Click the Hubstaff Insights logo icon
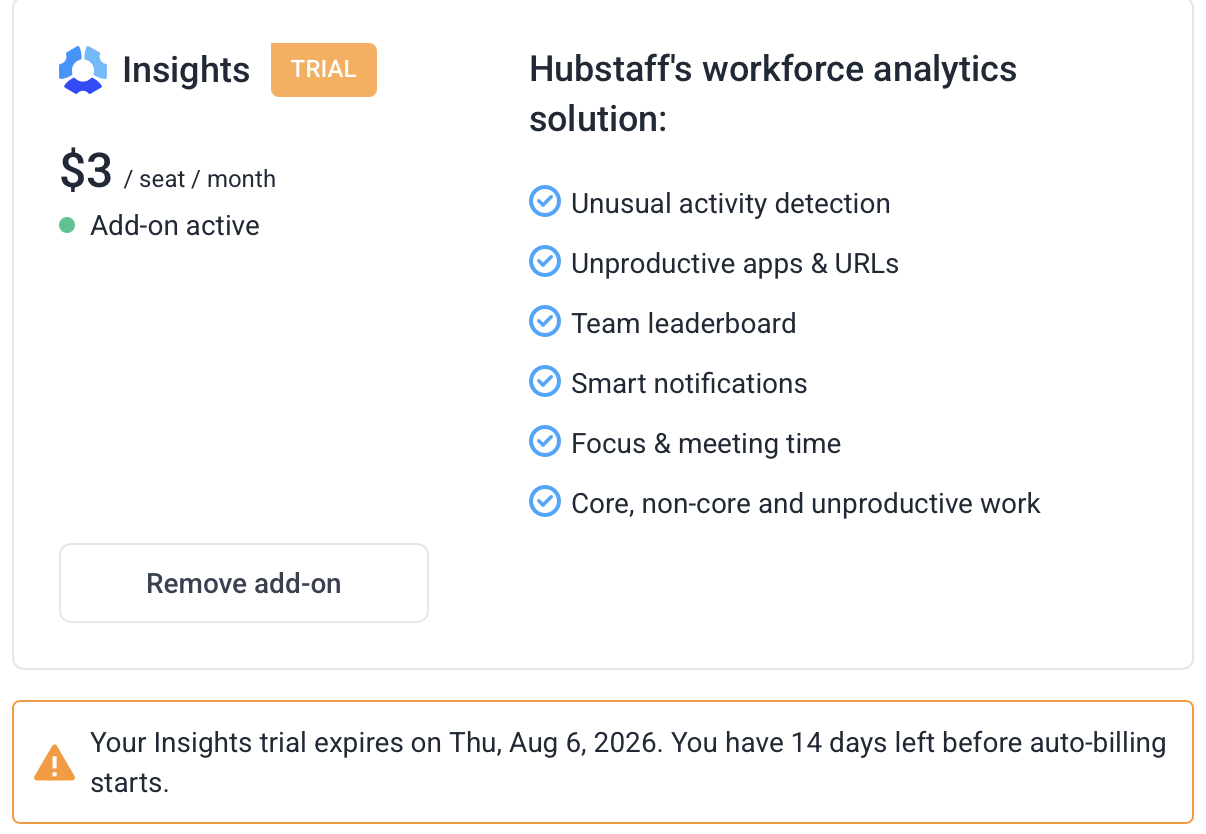Viewport: 1206px width, 834px height. click(x=83, y=70)
